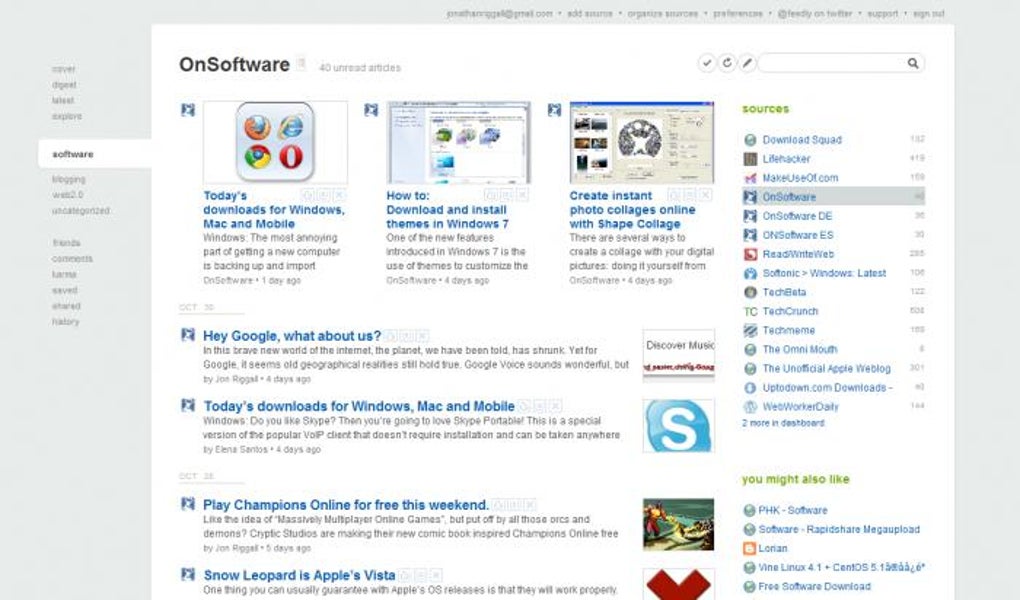Refresh the OnSoftware feed
This screenshot has width=1020, height=600.
pos(727,63)
